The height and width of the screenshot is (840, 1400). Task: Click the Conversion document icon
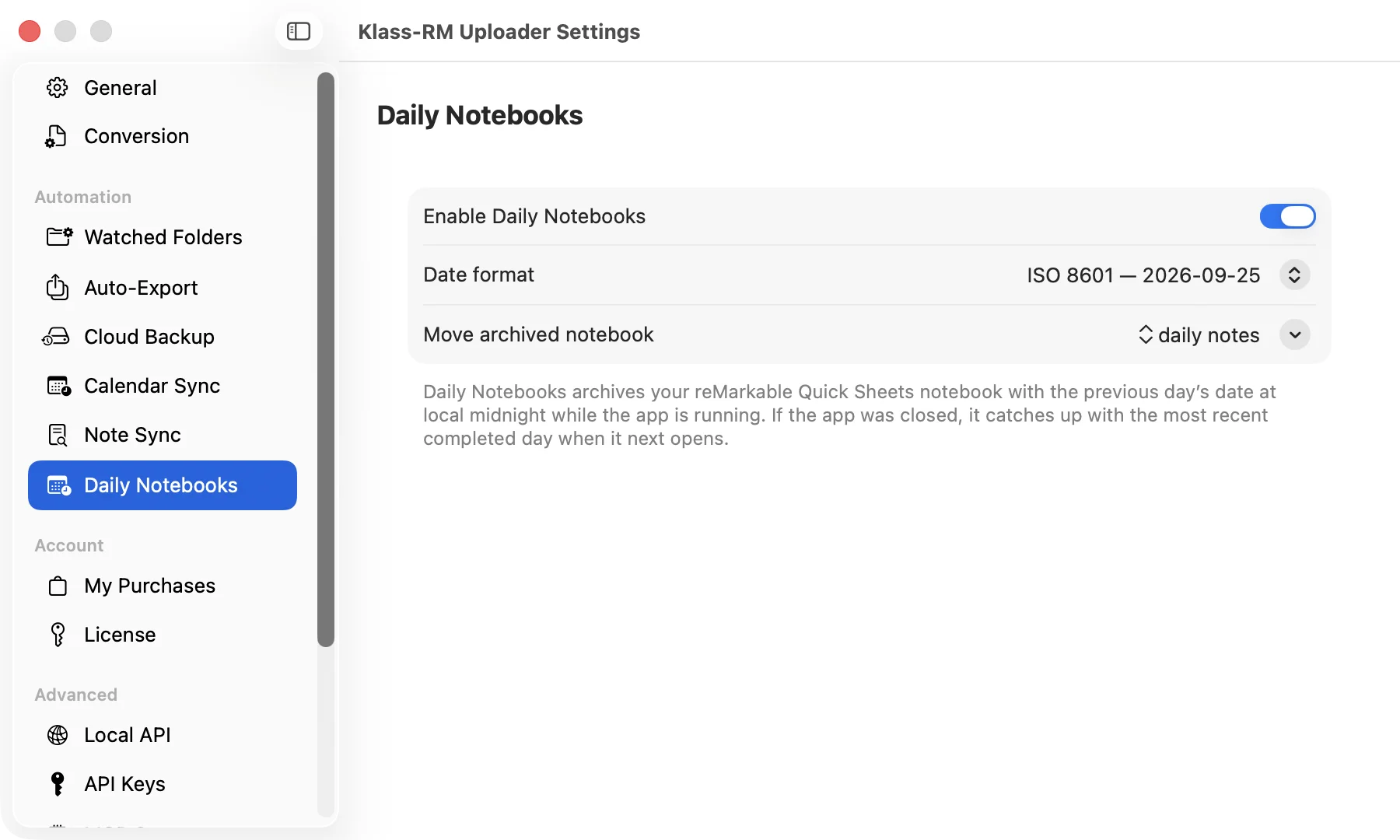(56, 136)
